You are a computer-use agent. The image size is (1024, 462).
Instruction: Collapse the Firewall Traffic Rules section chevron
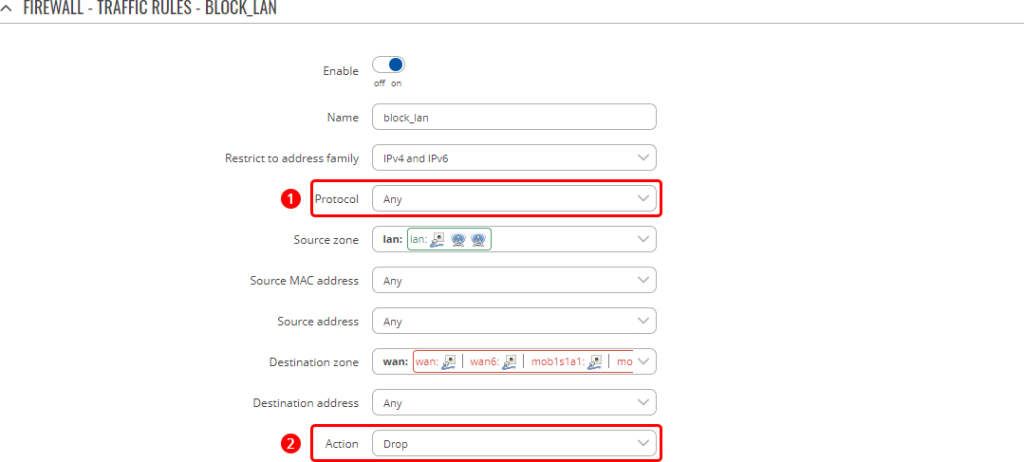pyautogui.click(x=7, y=9)
